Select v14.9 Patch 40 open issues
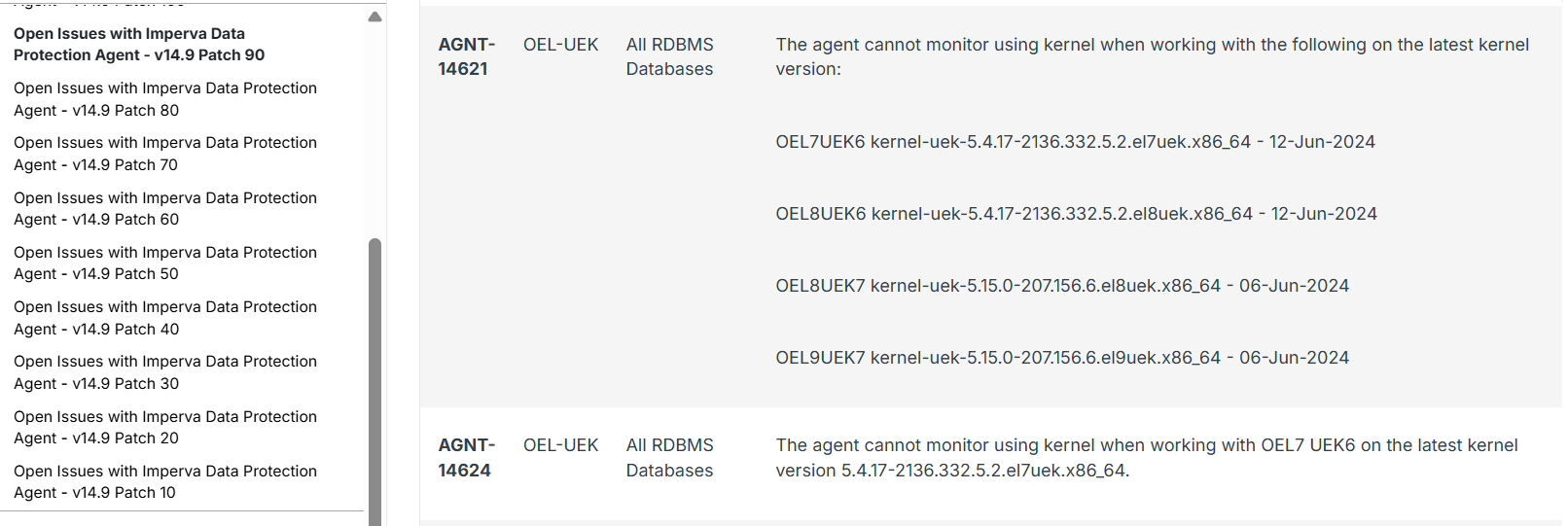 point(165,318)
